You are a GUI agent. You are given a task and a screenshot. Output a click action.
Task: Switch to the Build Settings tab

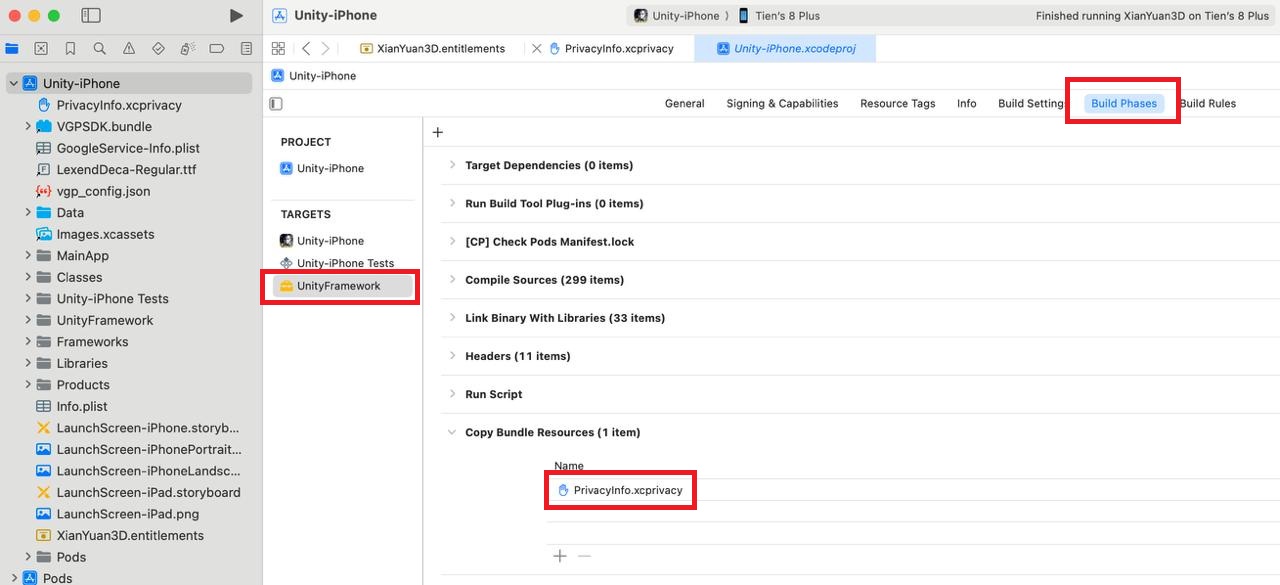(x=1029, y=102)
